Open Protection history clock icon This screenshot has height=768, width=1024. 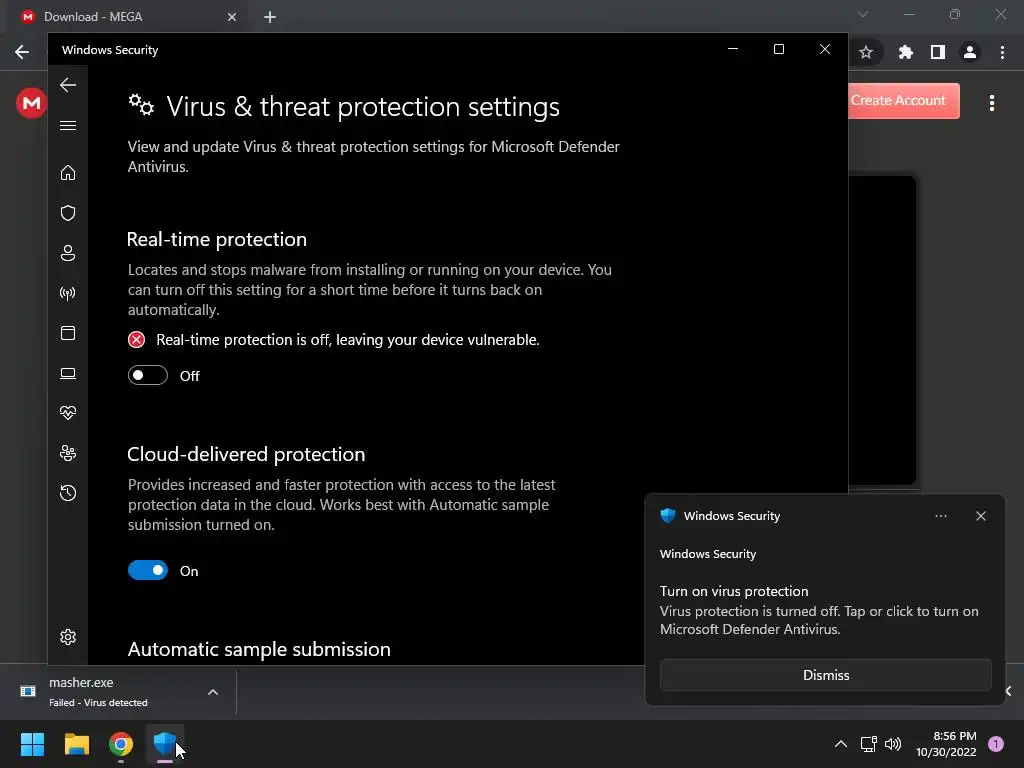coord(68,493)
